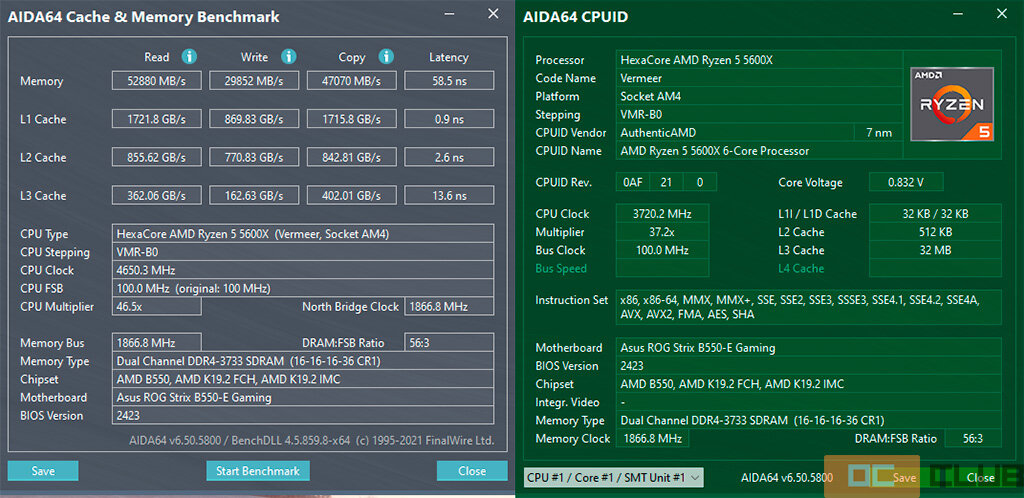The width and height of the screenshot is (1024, 498).
Task: Select the Memory Latency value 58.5 ns
Action: tap(449, 81)
